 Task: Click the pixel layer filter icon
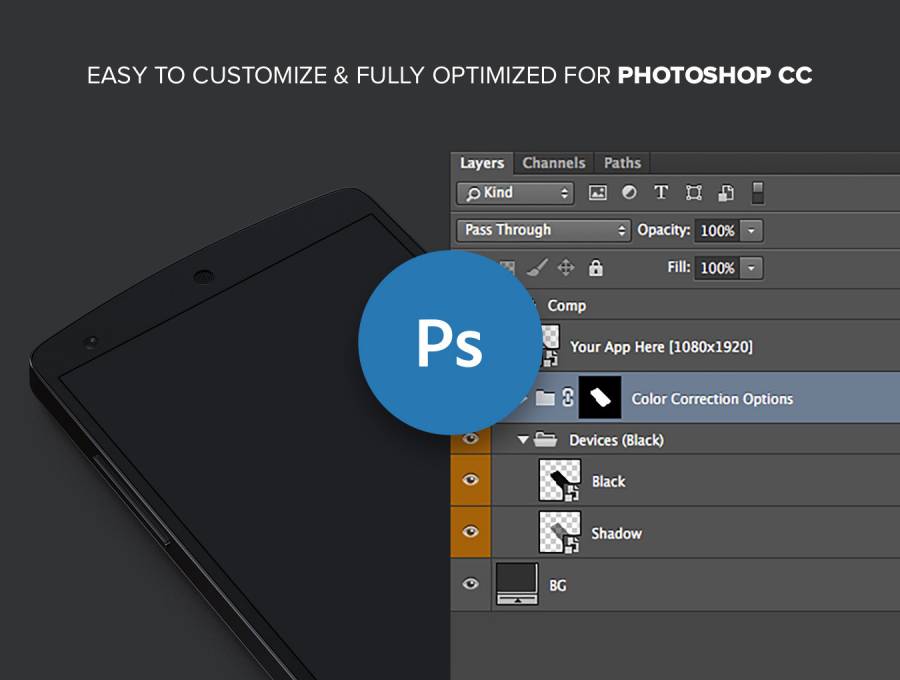[x=598, y=193]
